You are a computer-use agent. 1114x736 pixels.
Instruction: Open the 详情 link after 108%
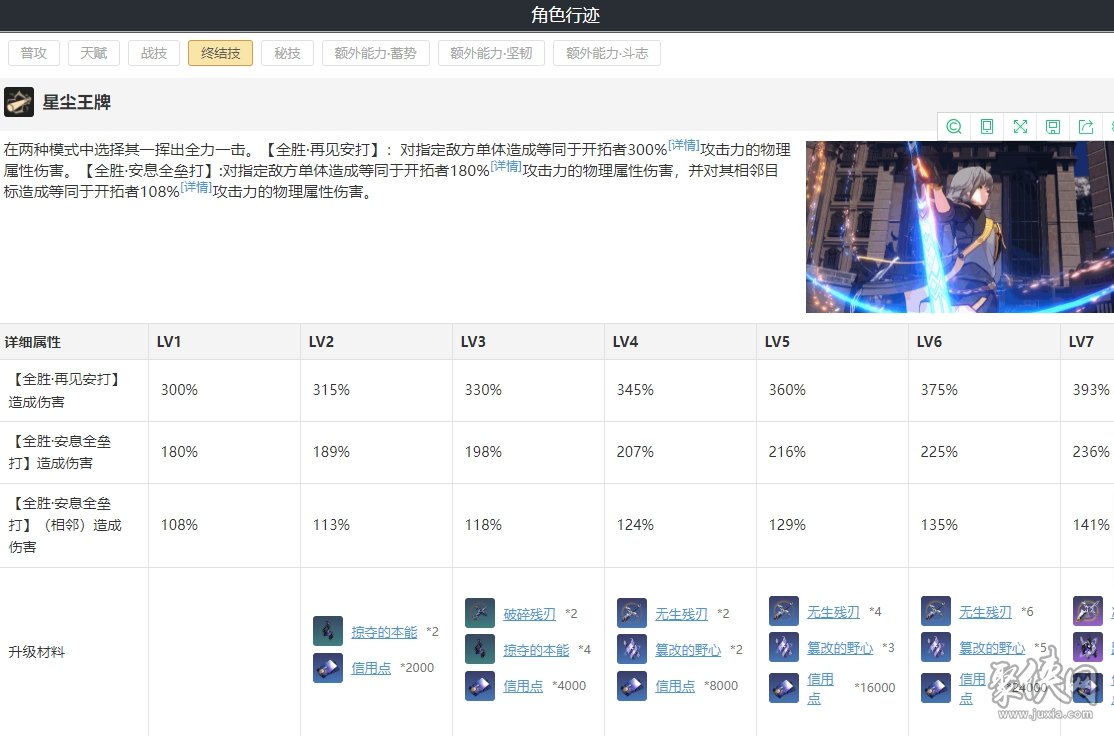(x=197, y=187)
